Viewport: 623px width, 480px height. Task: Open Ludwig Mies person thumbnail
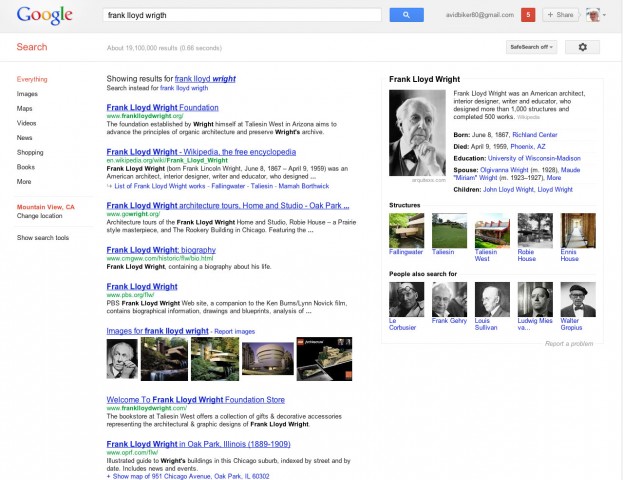tap(535, 299)
